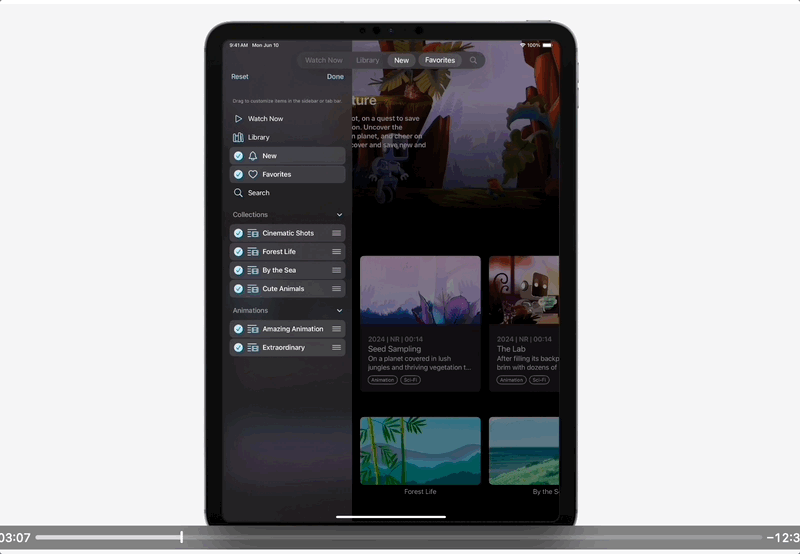Viewport: 800px width, 554px height.
Task: Uncheck the Cinematic Shots checkmark
Action: 238,233
